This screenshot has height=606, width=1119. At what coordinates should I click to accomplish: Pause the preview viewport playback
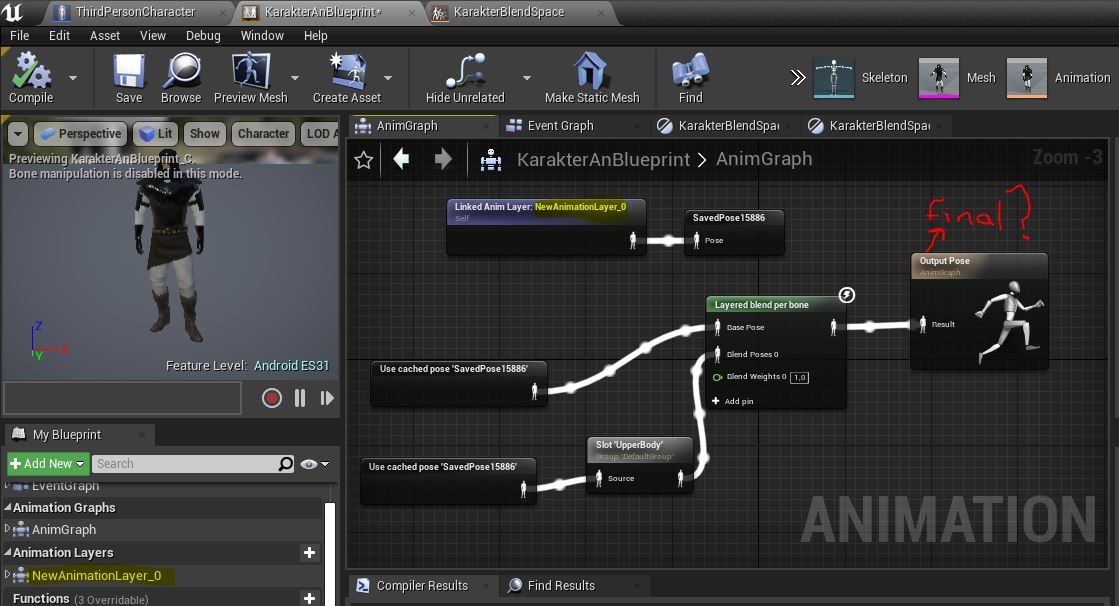(x=300, y=398)
